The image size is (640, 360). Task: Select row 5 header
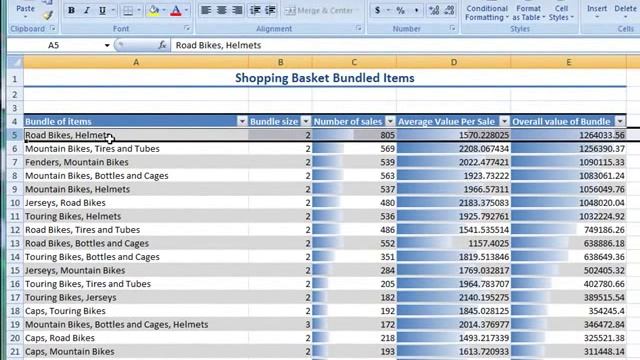click(15, 135)
